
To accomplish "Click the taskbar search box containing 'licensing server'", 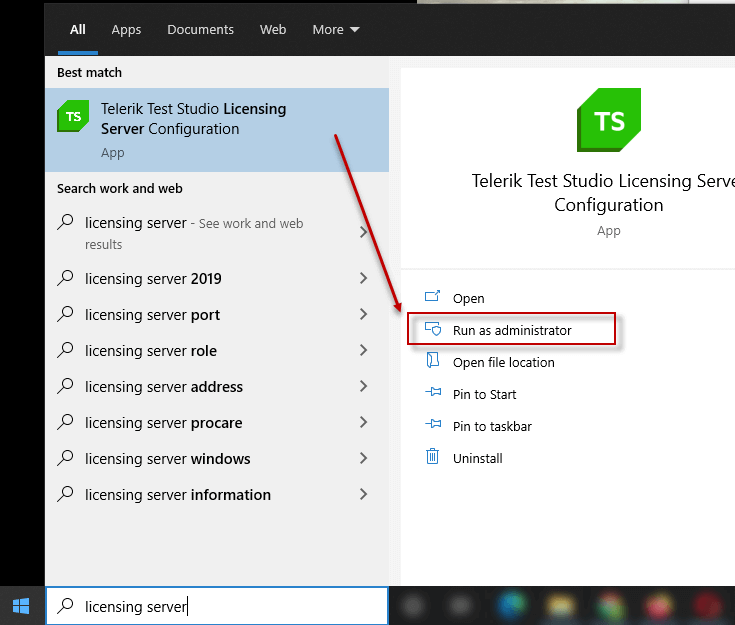I will click(x=217, y=606).
